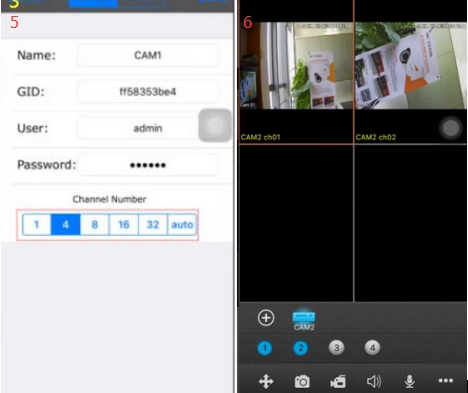The width and height of the screenshot is (468, 393).
Task: Open more options ellipsis menu
Action: [x=446, y=380]
